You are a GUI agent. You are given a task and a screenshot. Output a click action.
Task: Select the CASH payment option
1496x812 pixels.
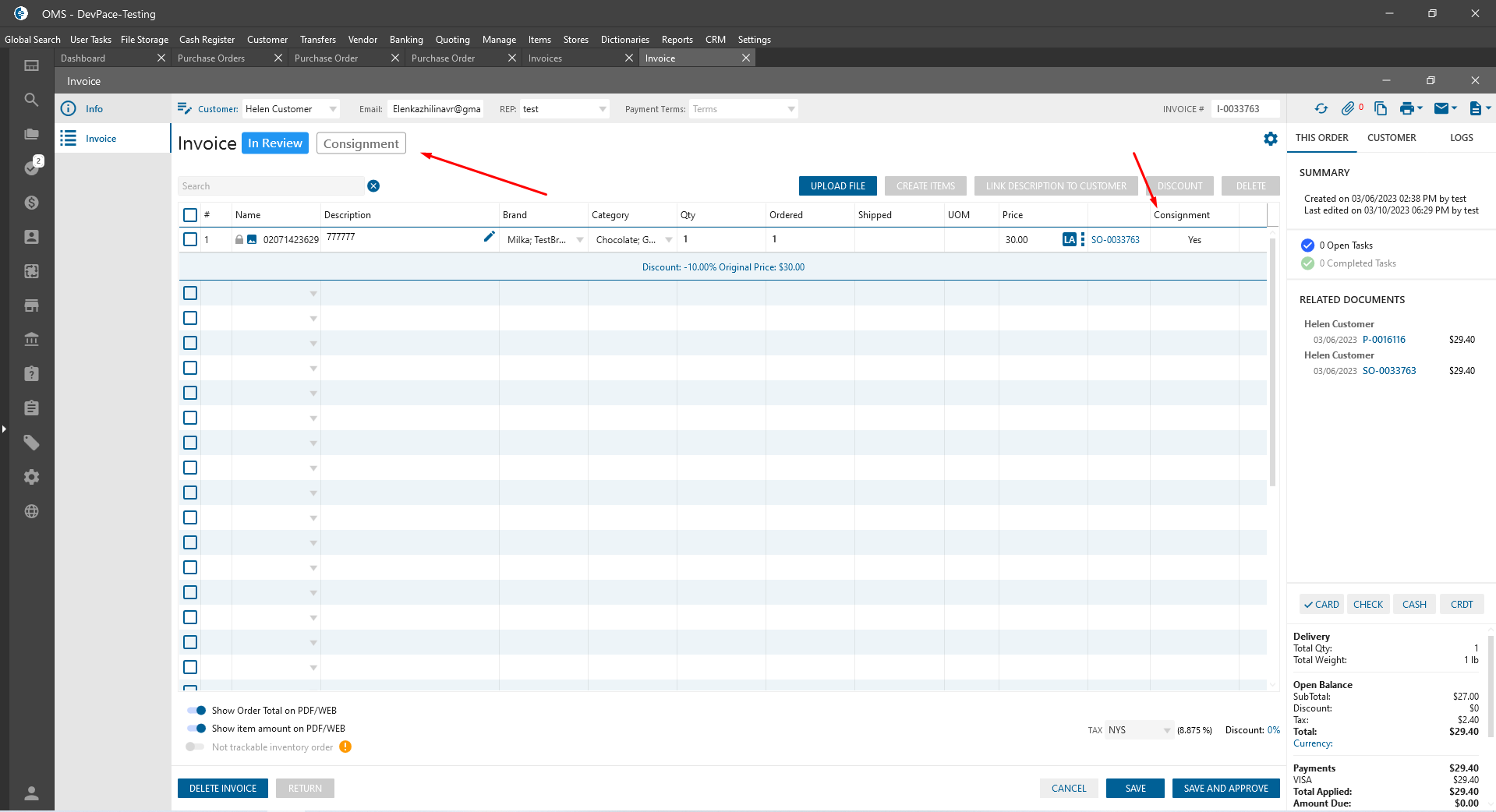coord(1414,604)
